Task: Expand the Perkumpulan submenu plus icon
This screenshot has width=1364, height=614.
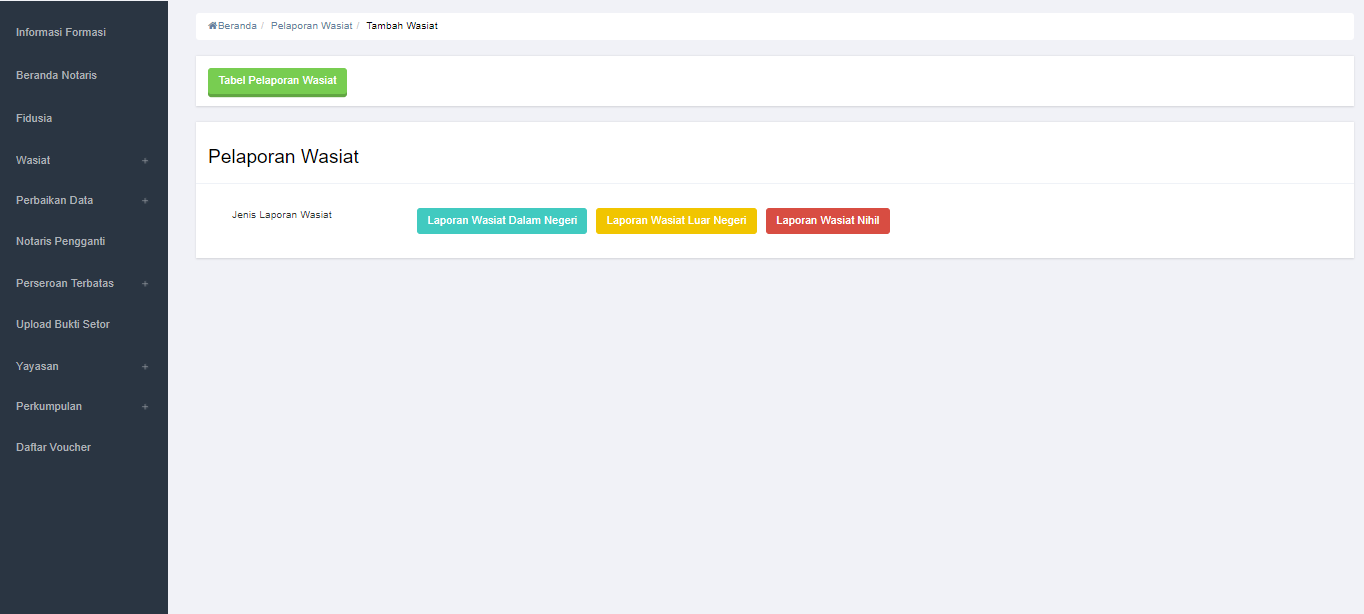Action: 145,407
